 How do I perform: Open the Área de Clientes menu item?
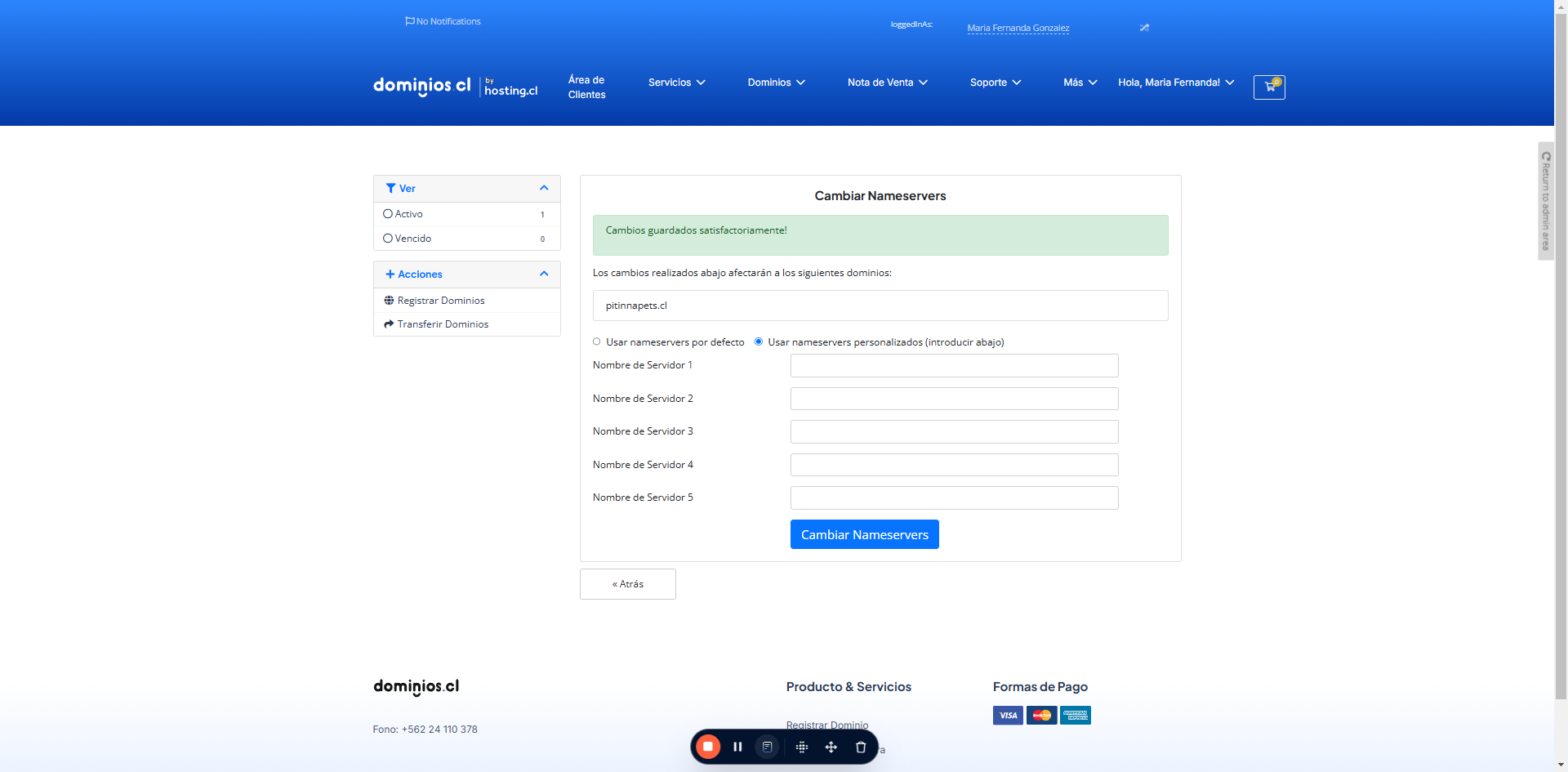(x=587, y=87)
